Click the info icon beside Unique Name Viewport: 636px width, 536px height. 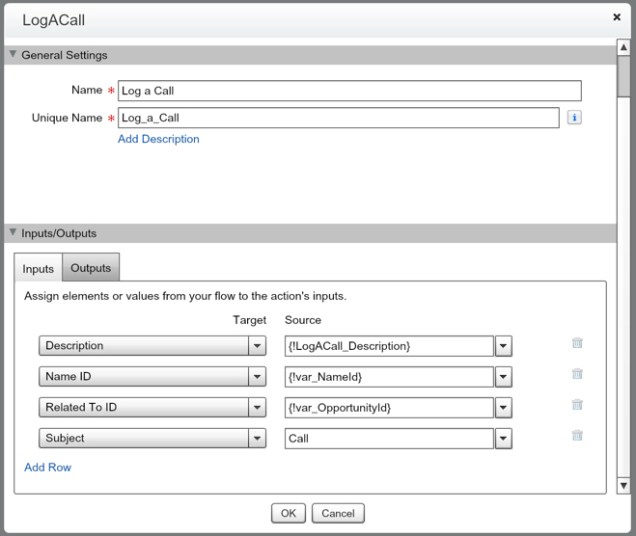pos(574,117)
